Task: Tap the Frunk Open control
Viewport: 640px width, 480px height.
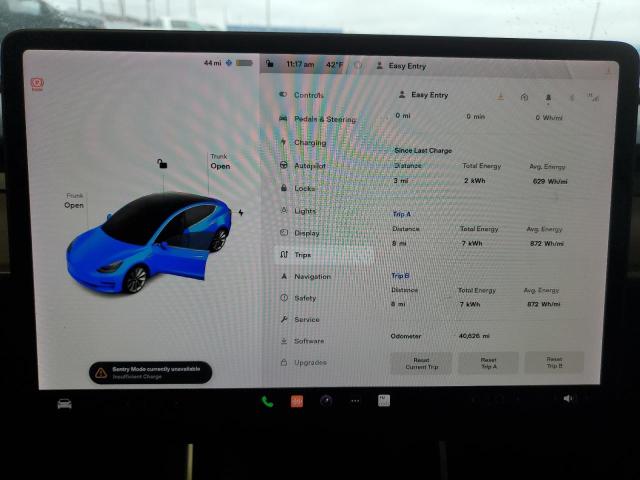Action: pos(74,201)
